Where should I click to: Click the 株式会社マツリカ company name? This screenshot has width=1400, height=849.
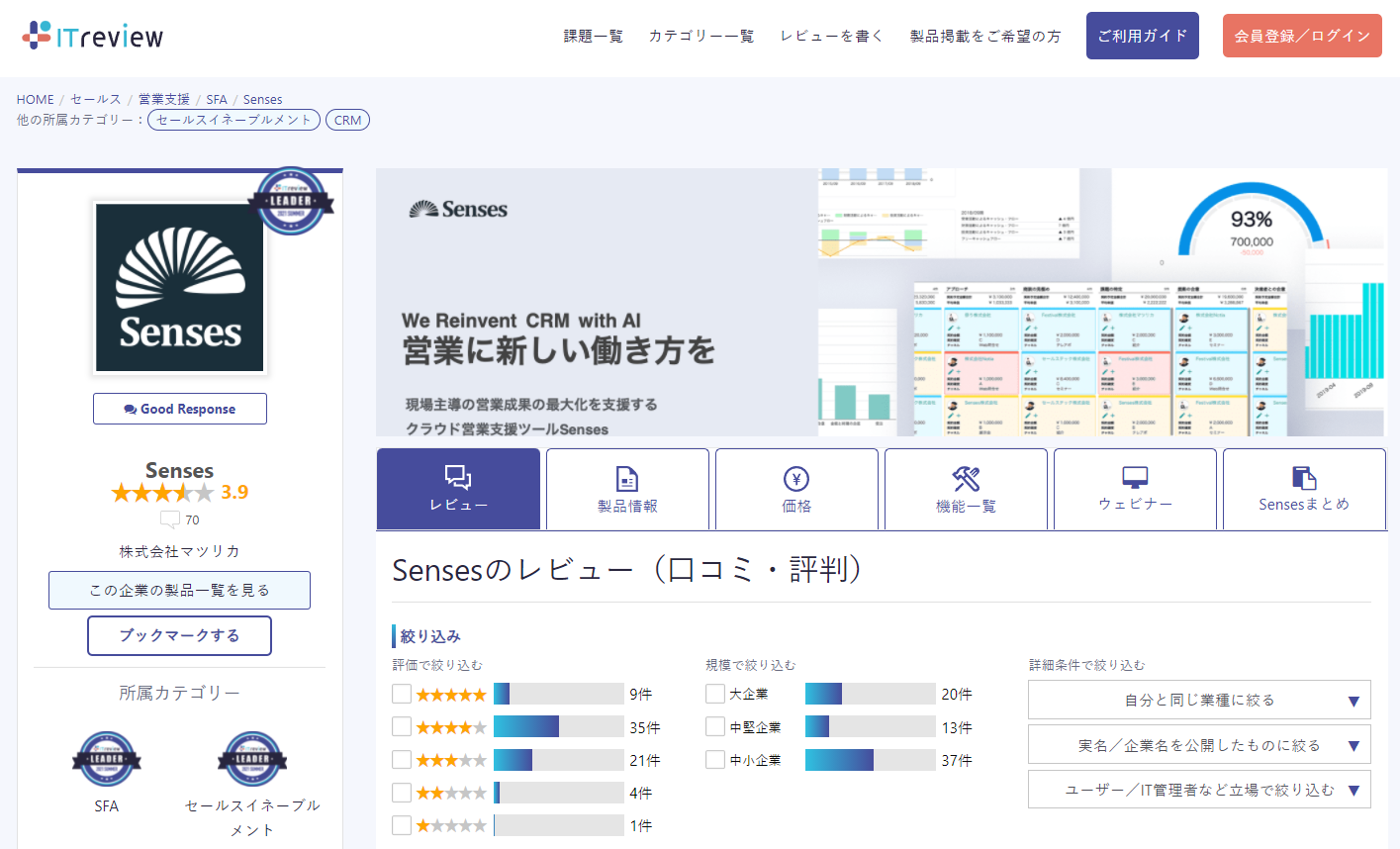click(180, 551)
